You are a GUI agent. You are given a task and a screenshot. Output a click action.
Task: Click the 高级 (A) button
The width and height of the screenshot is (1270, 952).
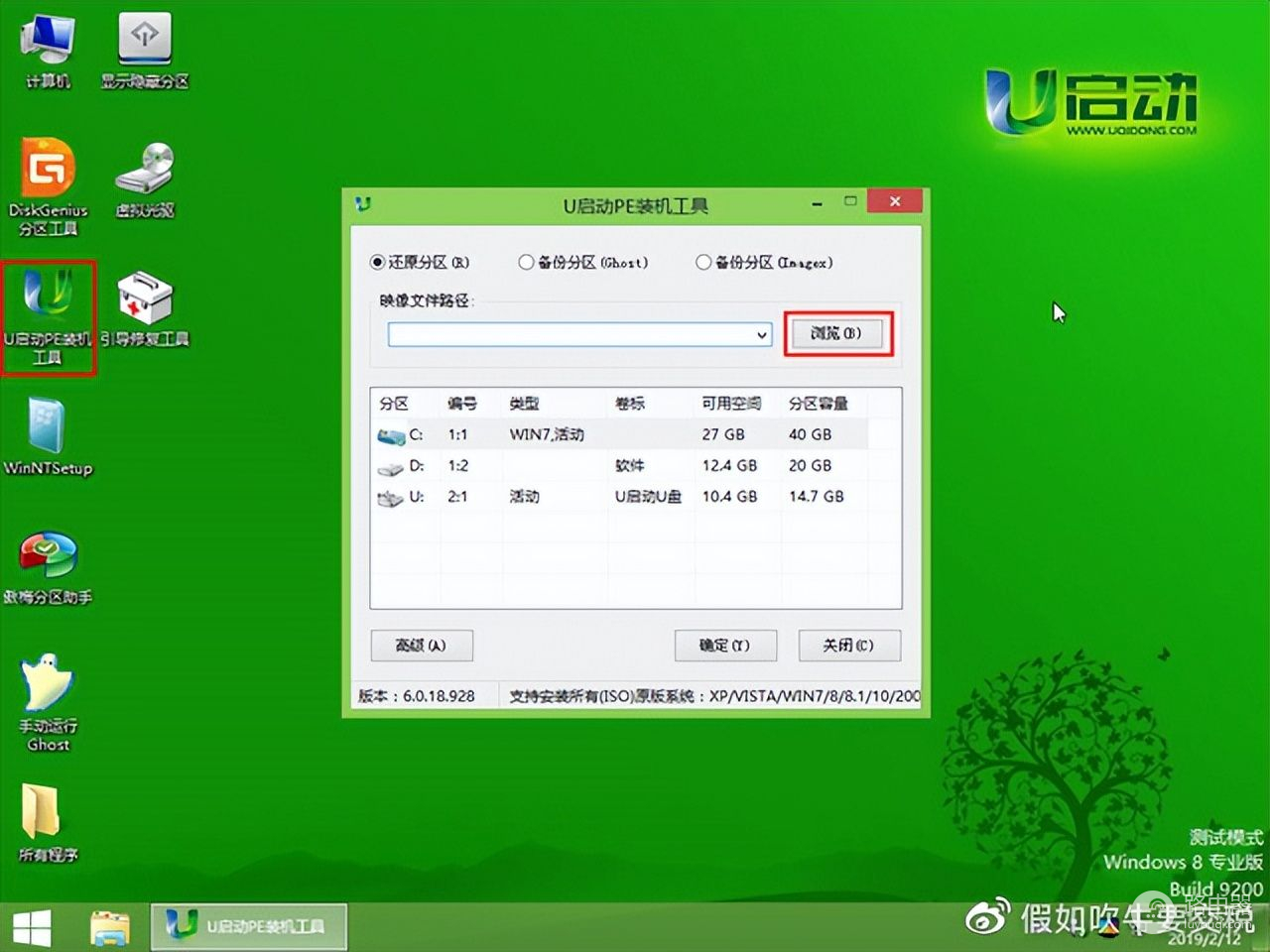coord(422,646)
